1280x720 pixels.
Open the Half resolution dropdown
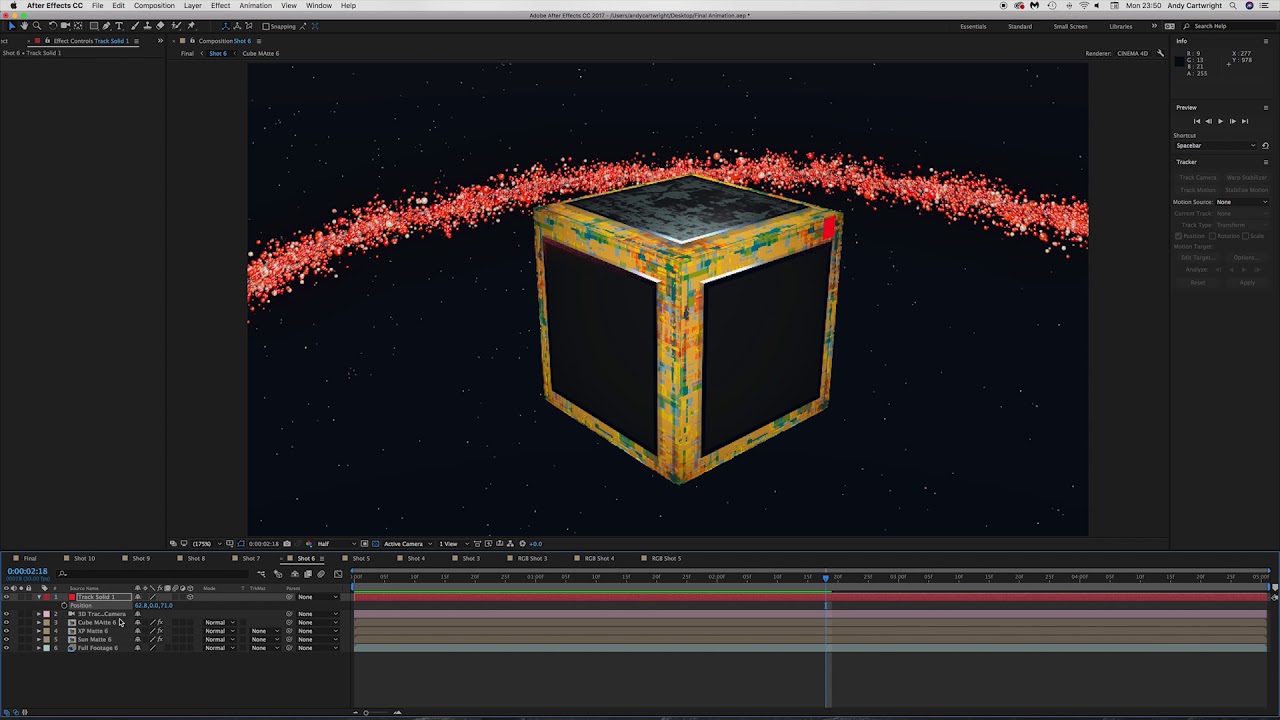pos(335,544)
